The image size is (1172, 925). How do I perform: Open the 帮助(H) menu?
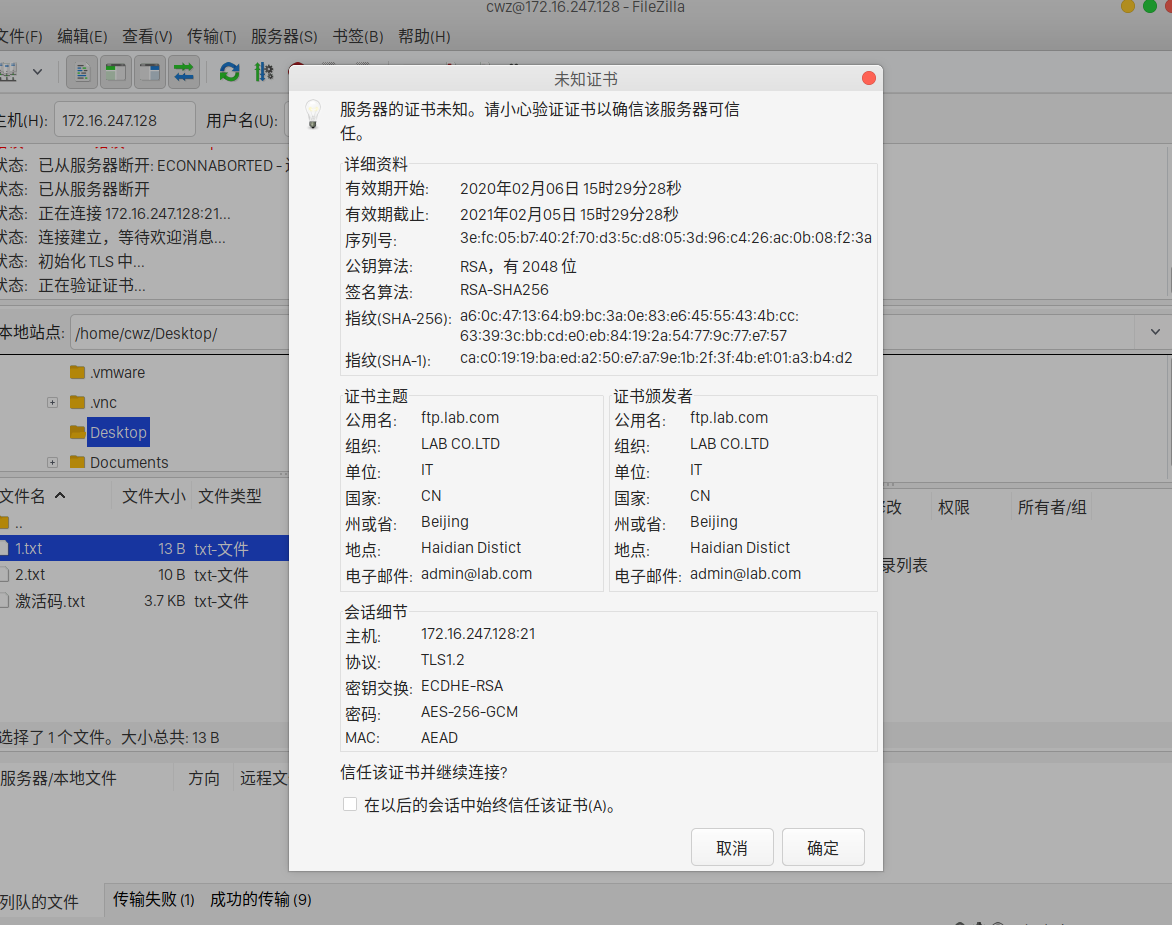(424, 37)
